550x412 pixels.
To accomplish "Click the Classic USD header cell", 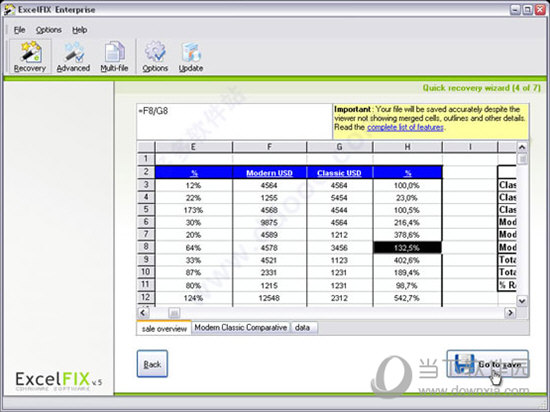I will [340, 173].
